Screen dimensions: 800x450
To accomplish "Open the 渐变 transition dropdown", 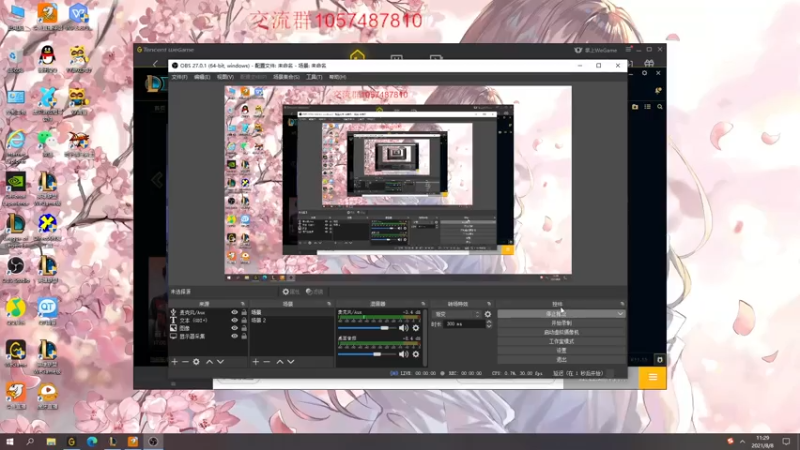I will [456, 314].
